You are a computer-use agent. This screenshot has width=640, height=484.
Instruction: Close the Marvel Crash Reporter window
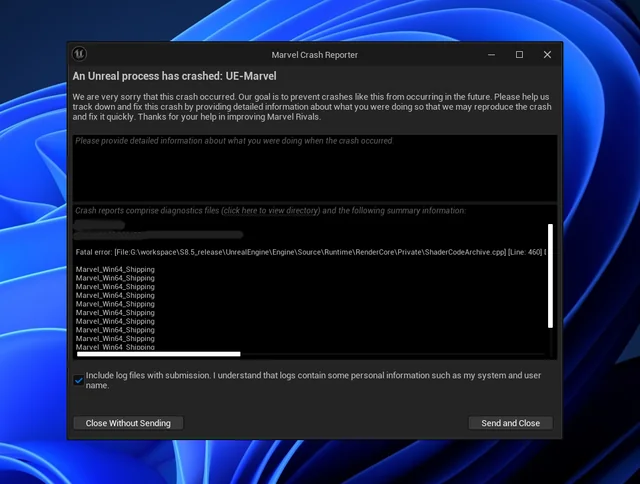coord(547,55)
